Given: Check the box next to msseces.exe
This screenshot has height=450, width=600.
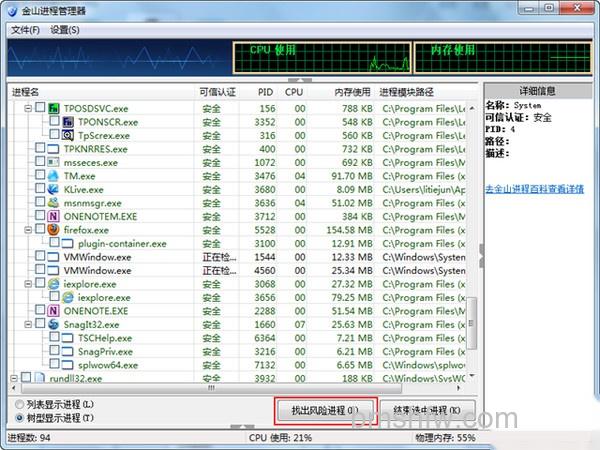Looking at the screenshot, I should click(40, 161).
